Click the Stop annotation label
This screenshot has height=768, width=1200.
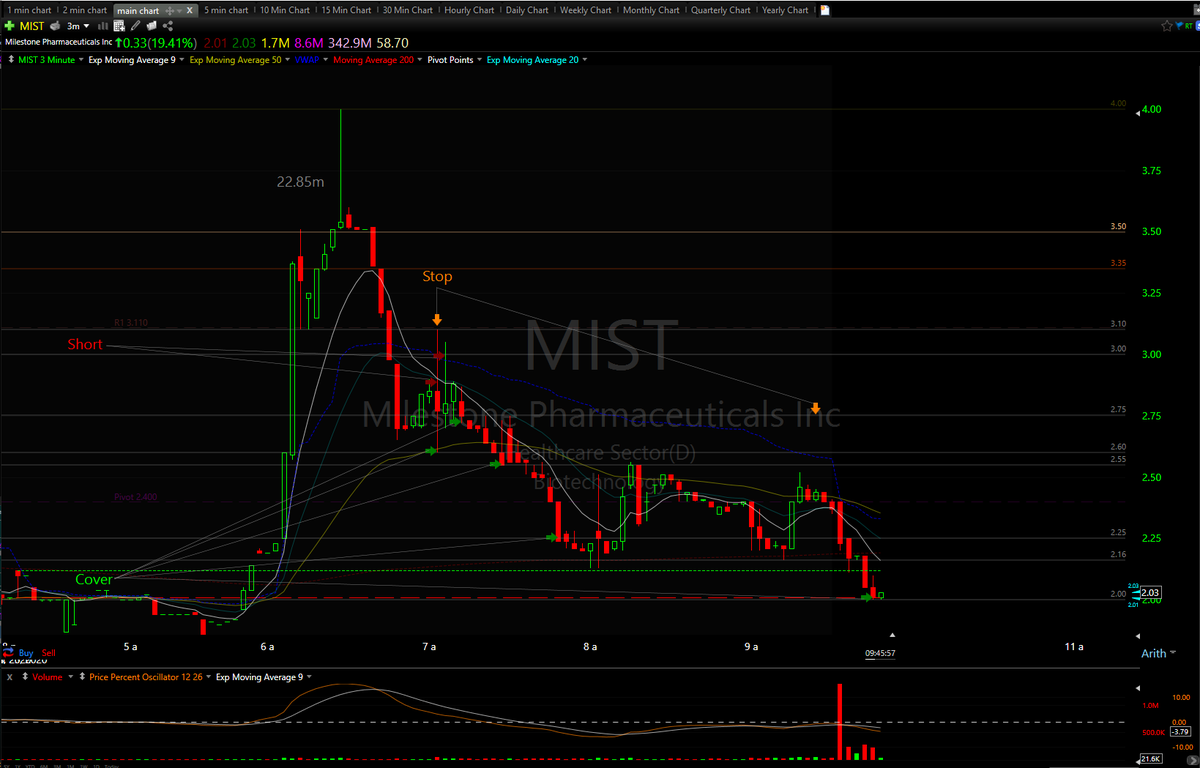[437, 276]
